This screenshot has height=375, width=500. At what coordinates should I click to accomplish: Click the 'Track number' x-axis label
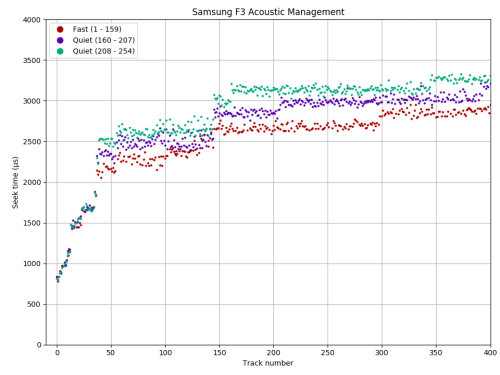268,363
